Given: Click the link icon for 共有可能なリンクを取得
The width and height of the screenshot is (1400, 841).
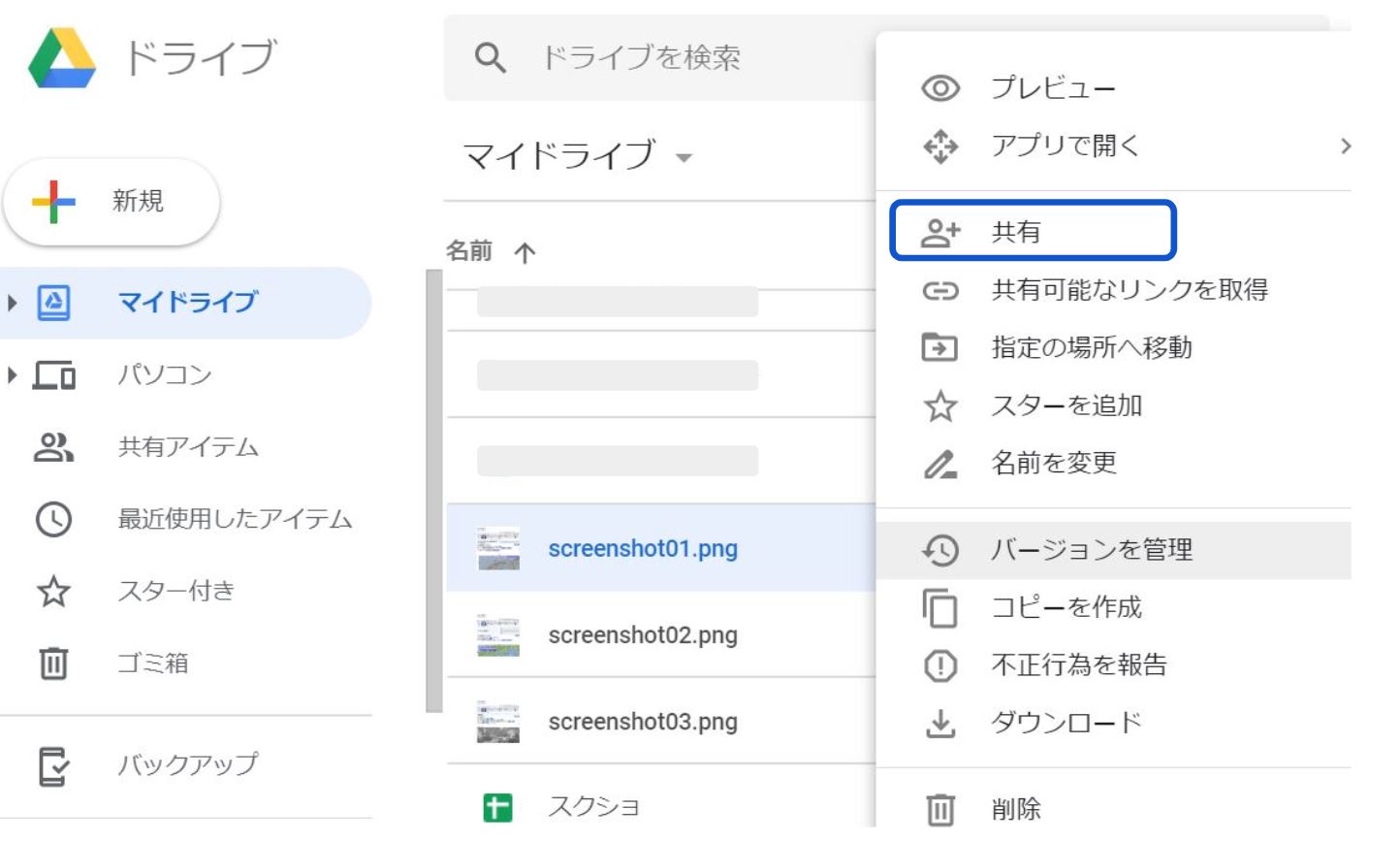Looking at the screenshot, I should 939,291.
